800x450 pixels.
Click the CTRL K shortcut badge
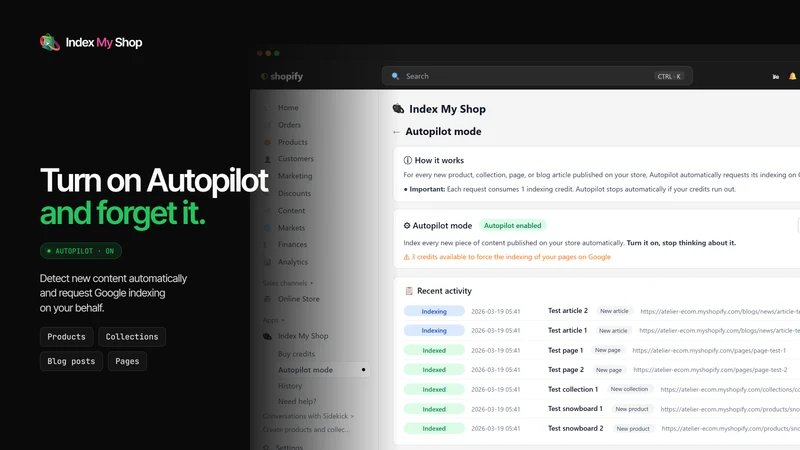tap(669, 77)
